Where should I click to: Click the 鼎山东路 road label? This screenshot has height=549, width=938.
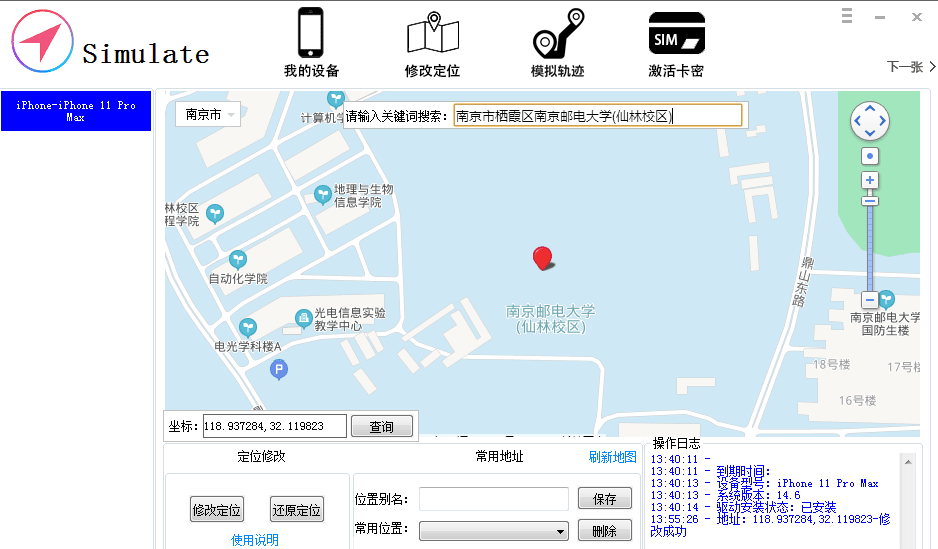click(x=803, y=281)
